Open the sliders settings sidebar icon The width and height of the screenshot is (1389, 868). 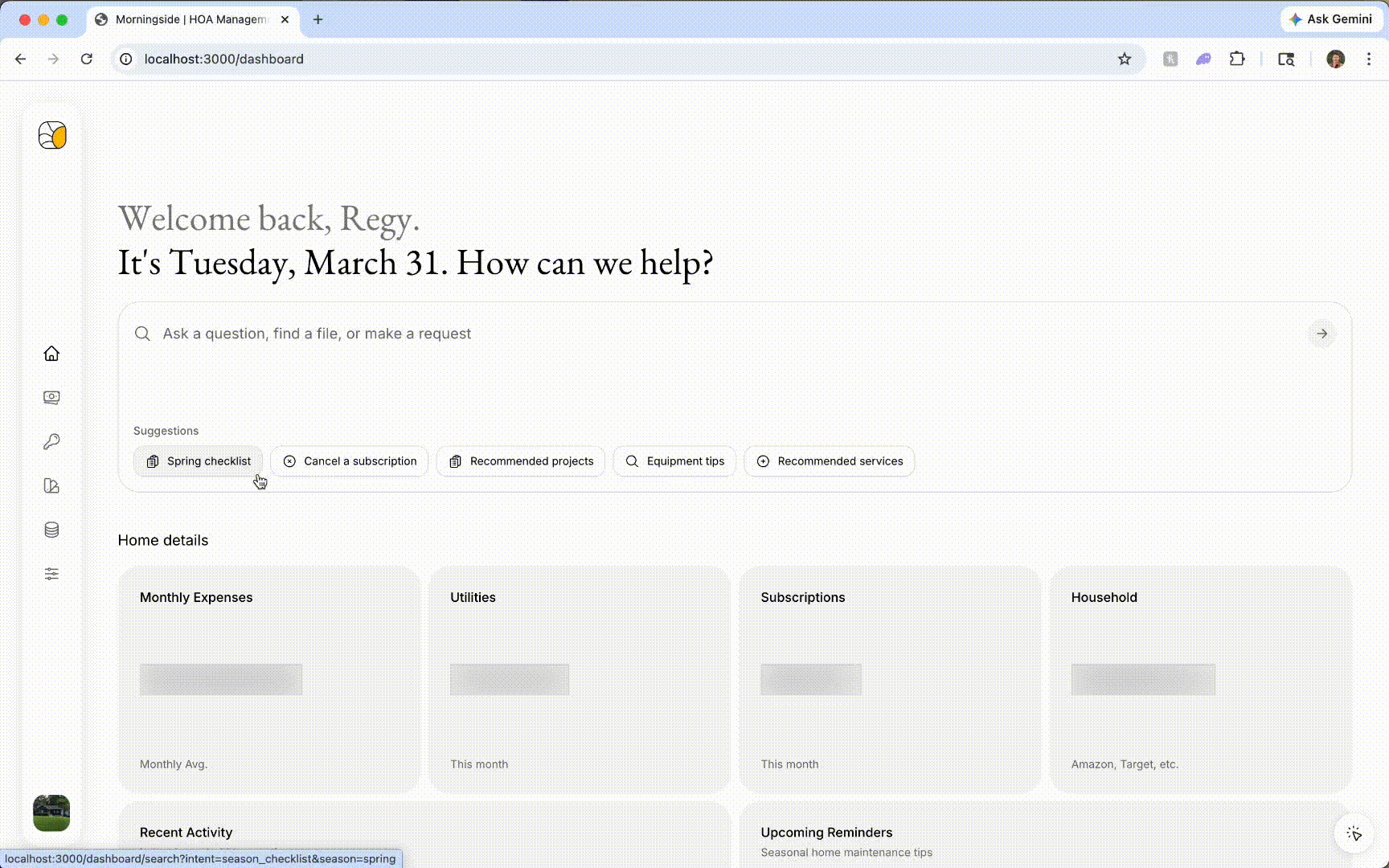pyautogui.click(x=51, y=574)
